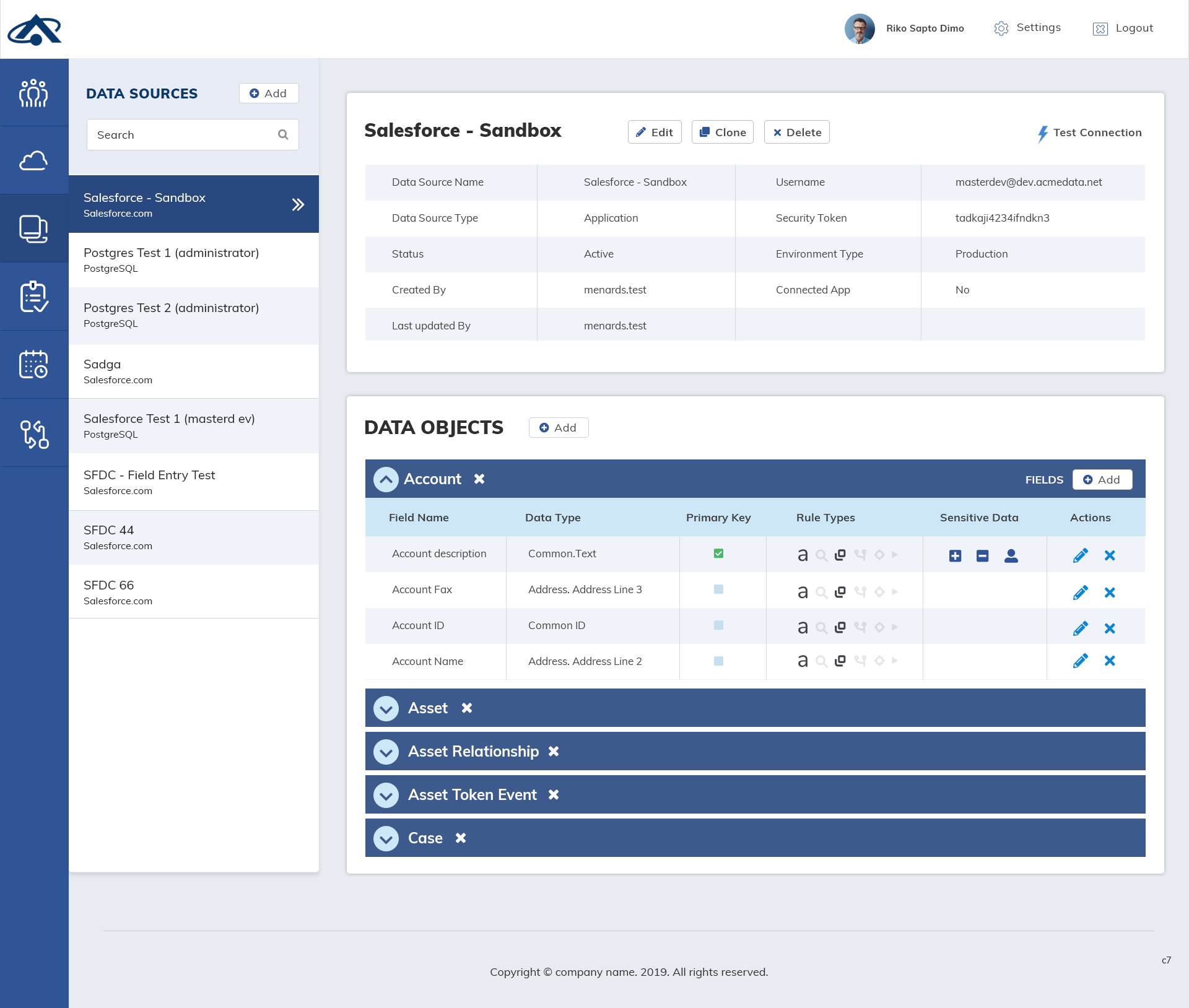The width and height of the screenshot is (1189, 1008).
Task: Remove the Asset Token Event object
Action: (554, 794)
